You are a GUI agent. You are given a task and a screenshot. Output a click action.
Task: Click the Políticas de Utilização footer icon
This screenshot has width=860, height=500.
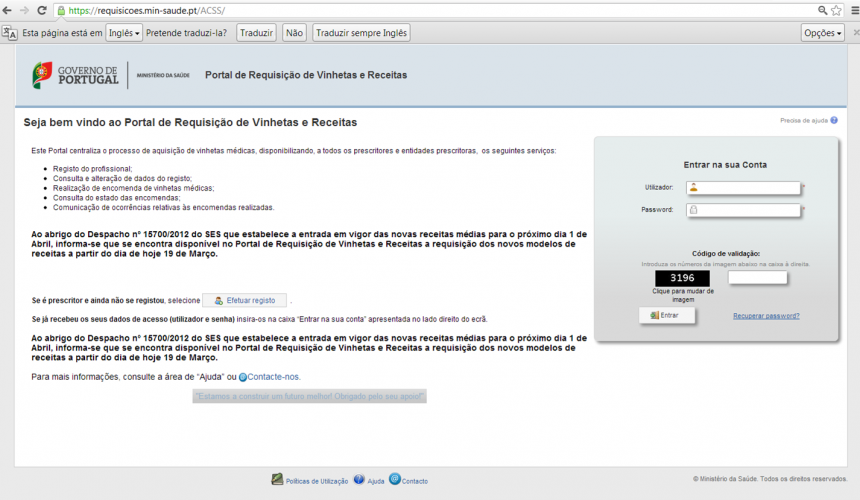tap(277, 480)
